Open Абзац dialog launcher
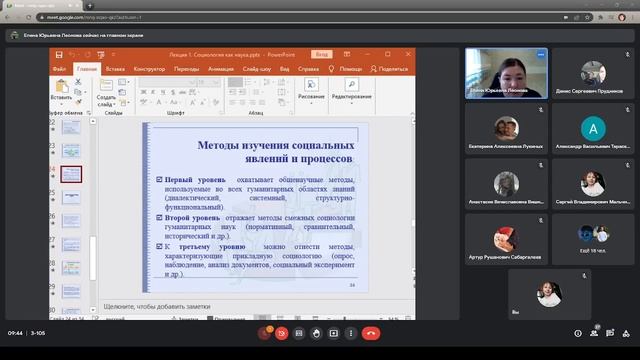 click(x=291, y=113)
